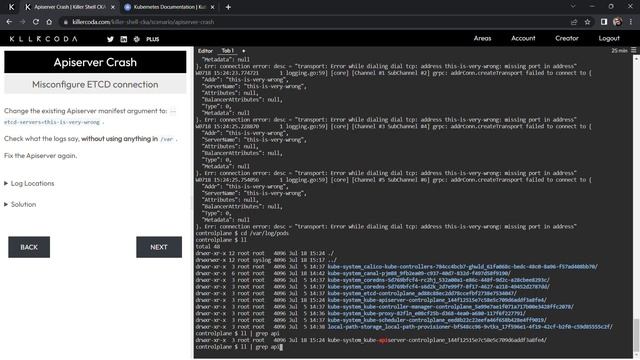Image resolution: width=640 pixels, height=360 pixels.
Task: Toggle the browser side panel icon
Action: (x=604, y=22)
